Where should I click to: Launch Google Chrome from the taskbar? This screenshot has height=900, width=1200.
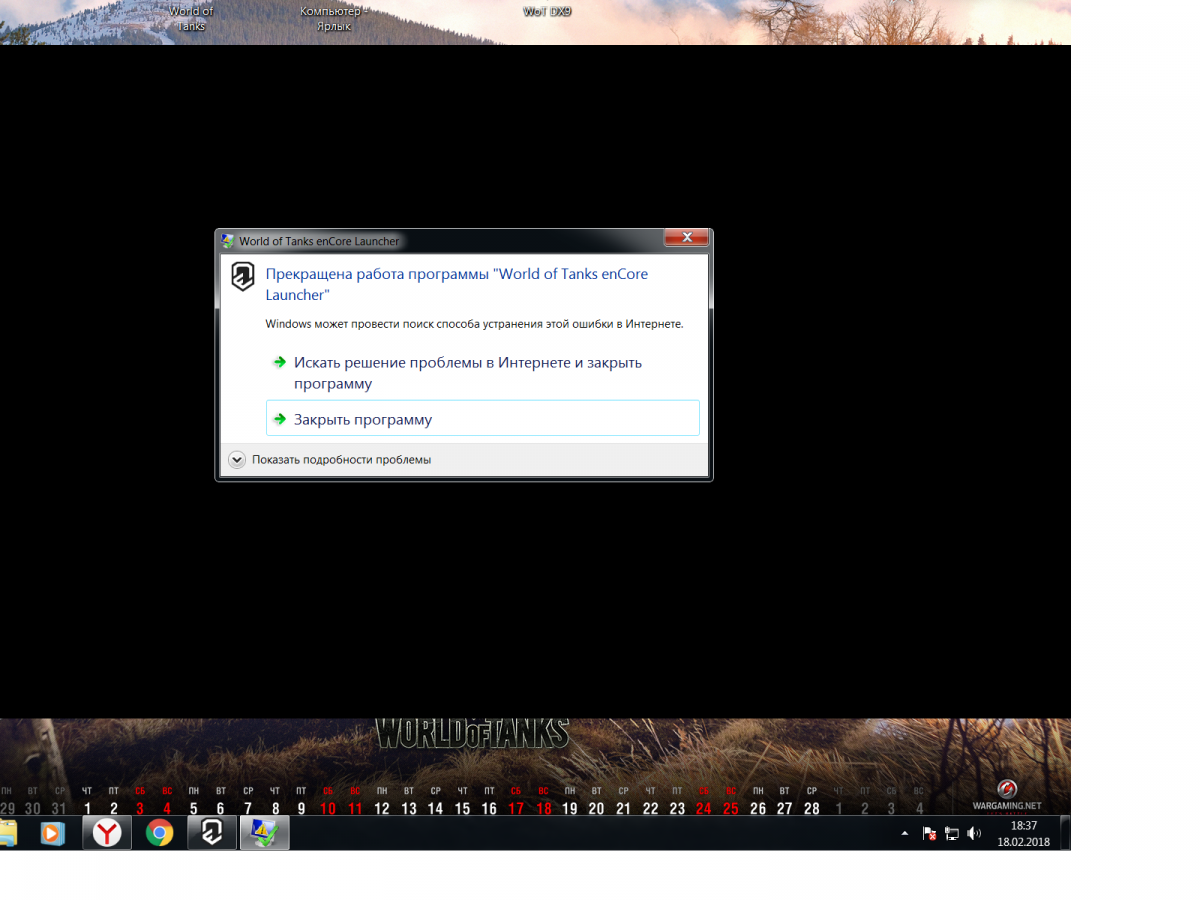coord(159,833)
